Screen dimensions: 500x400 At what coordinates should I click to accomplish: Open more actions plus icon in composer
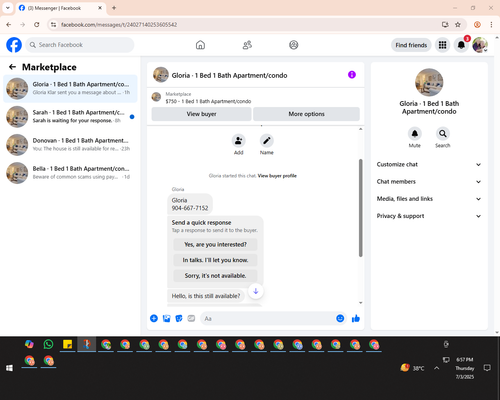(x=154, y=318)
